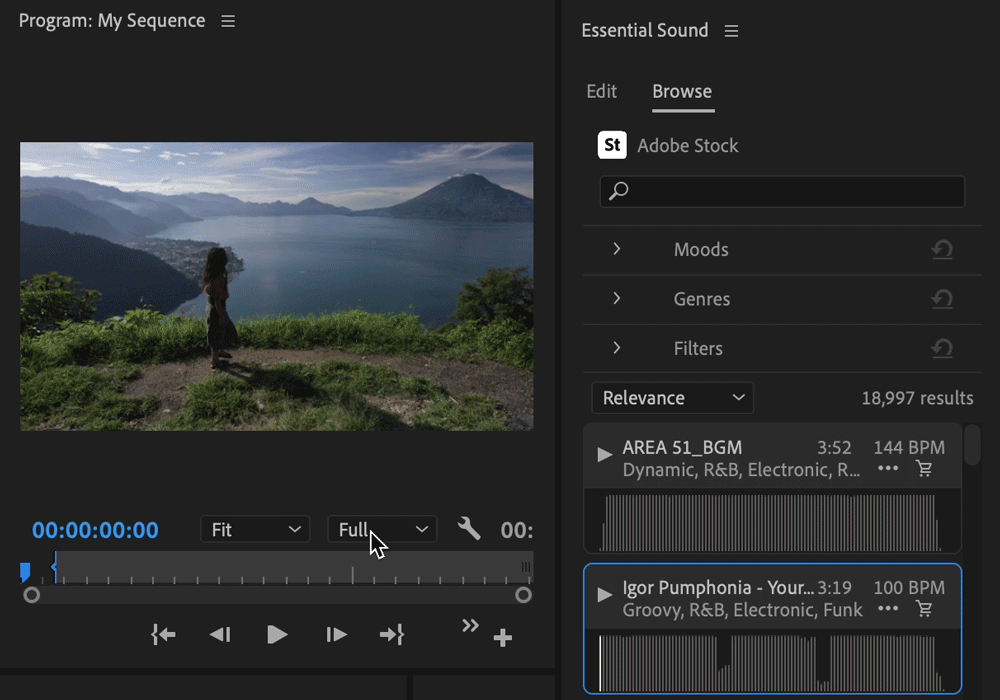Reset the Moods filter

pos(941,250)
